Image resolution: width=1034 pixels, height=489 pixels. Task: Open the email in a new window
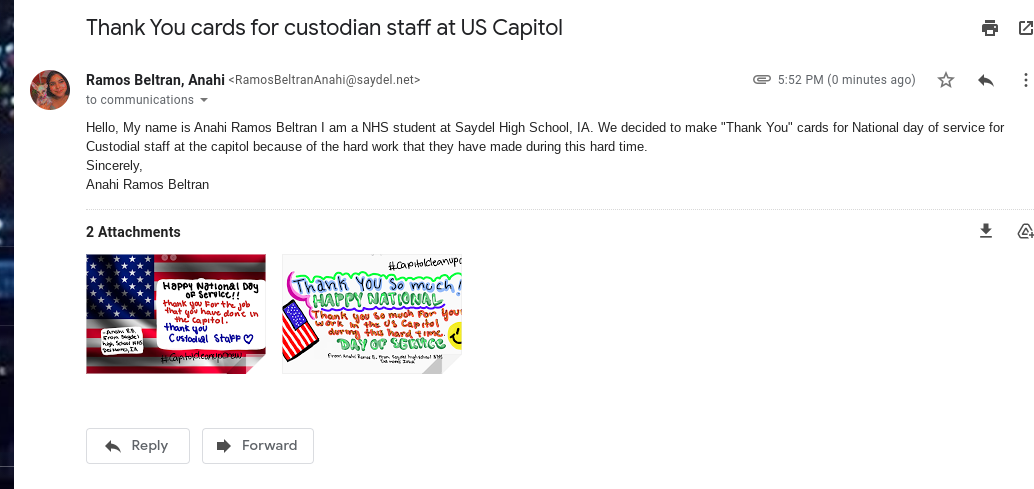pyautogui.click(x=1025, y=28)
